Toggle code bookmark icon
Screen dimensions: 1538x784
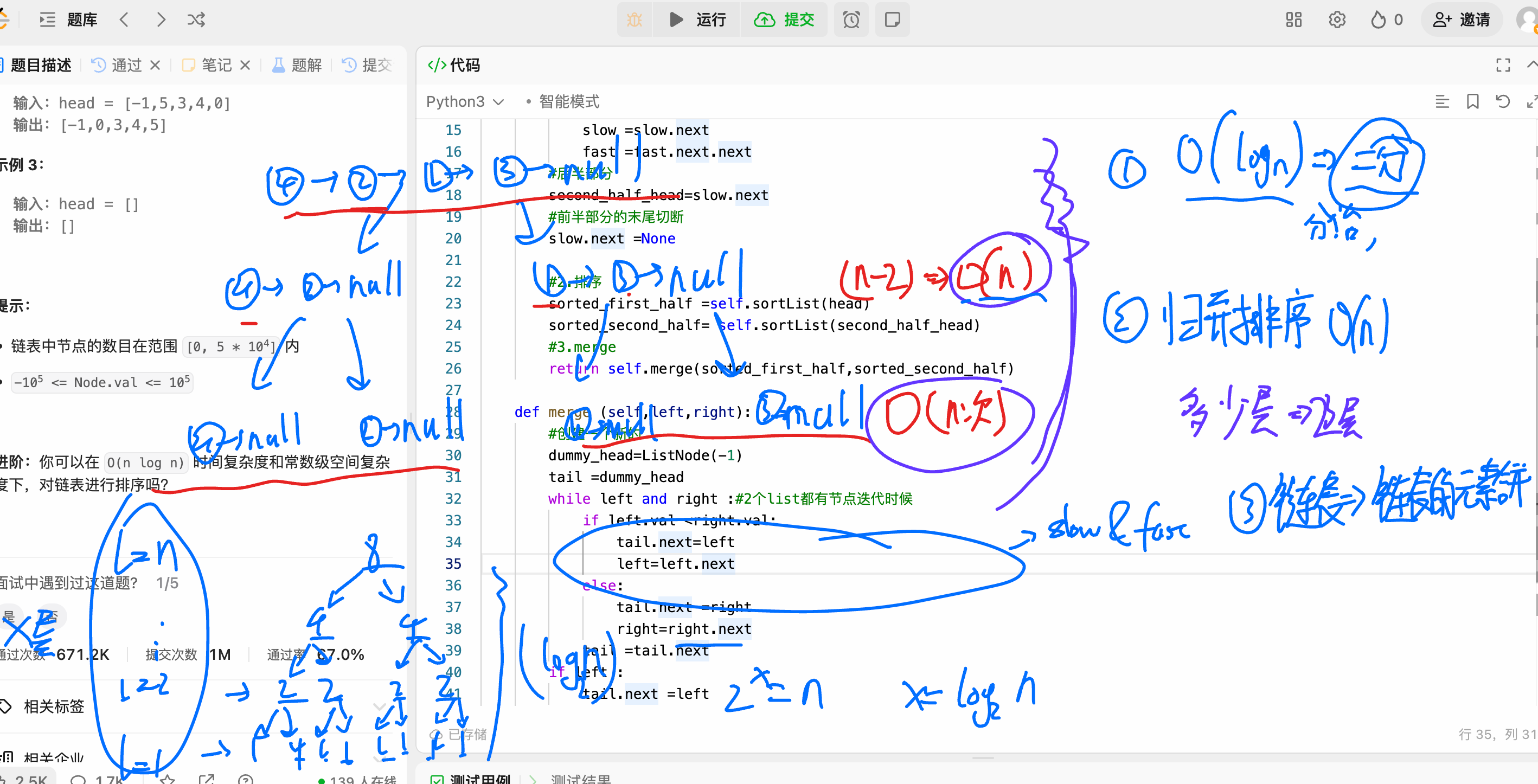pos(1472,101)
